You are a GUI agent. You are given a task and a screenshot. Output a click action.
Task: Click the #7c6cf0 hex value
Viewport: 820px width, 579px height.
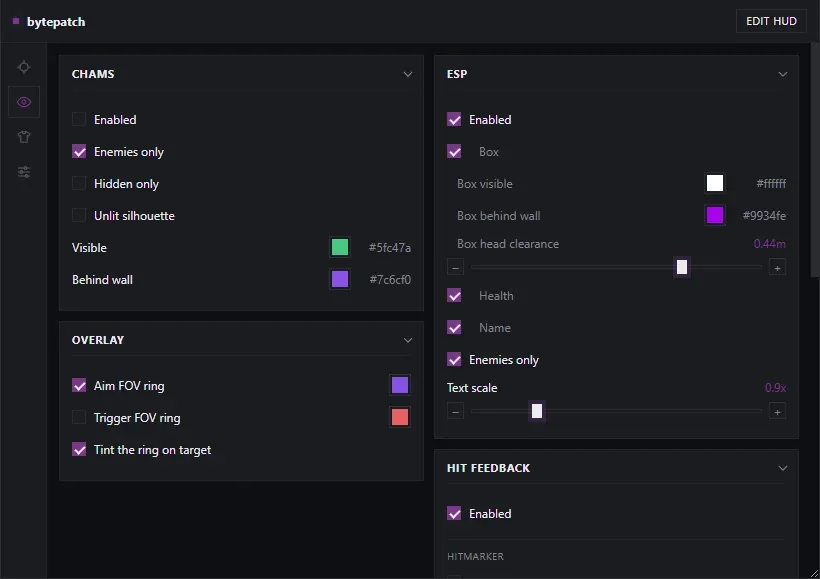[x=390, y=280]
